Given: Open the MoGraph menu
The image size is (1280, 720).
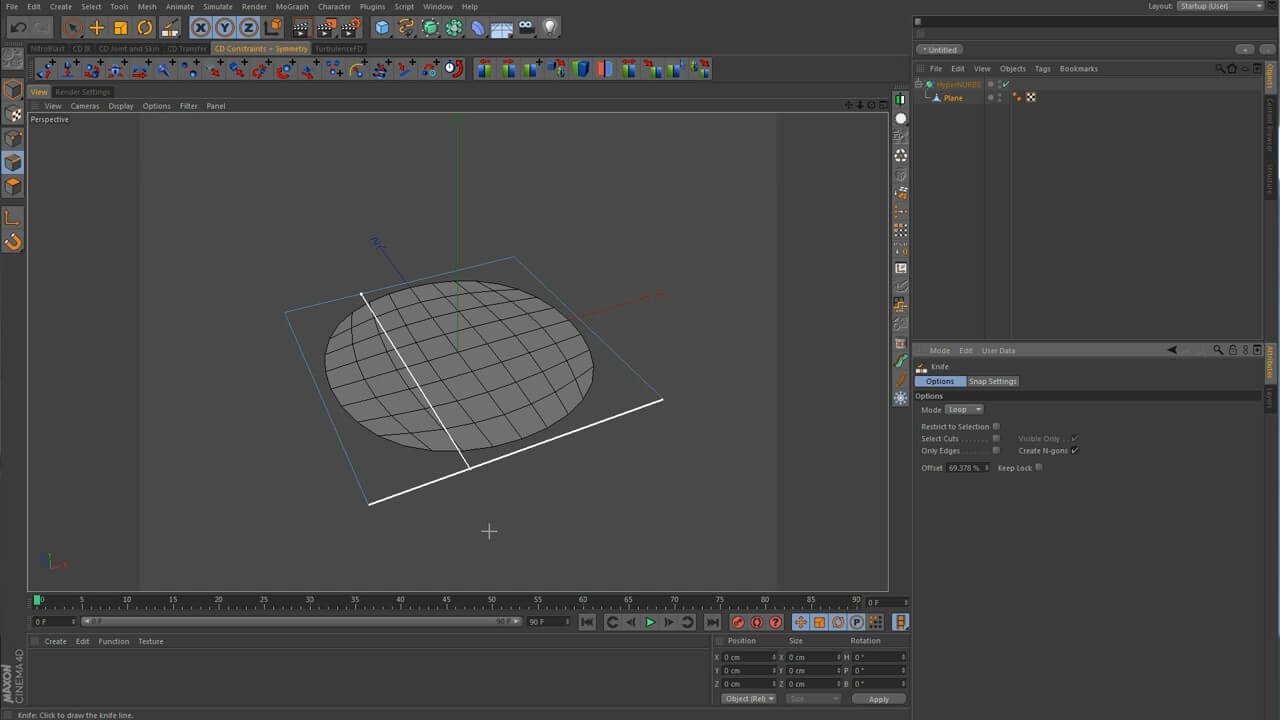Looking at the screenshot, I should 292,7.
